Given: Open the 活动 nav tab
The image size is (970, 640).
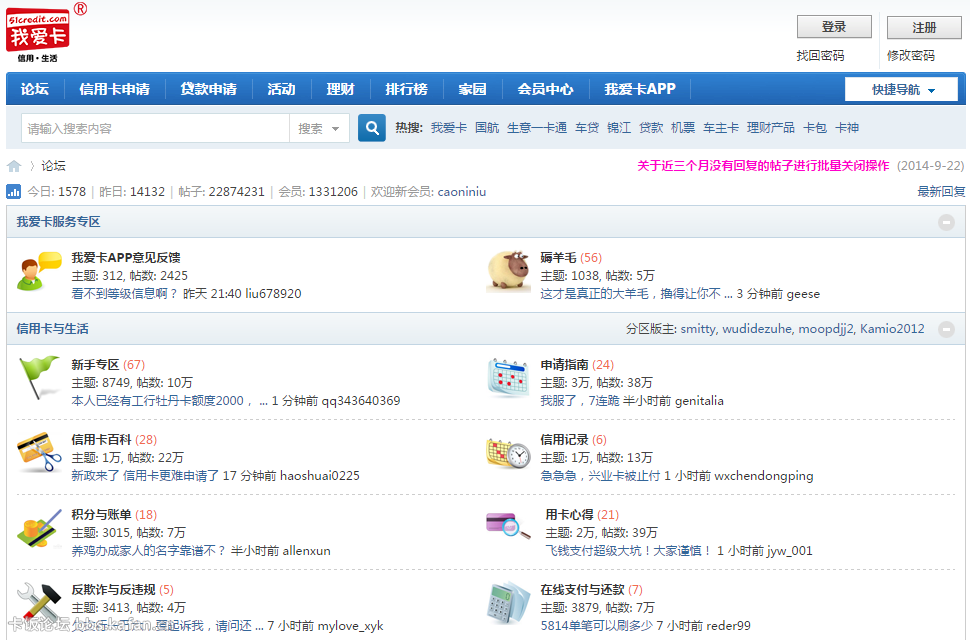Looking at the screenshot, I should tap(281, 89).
